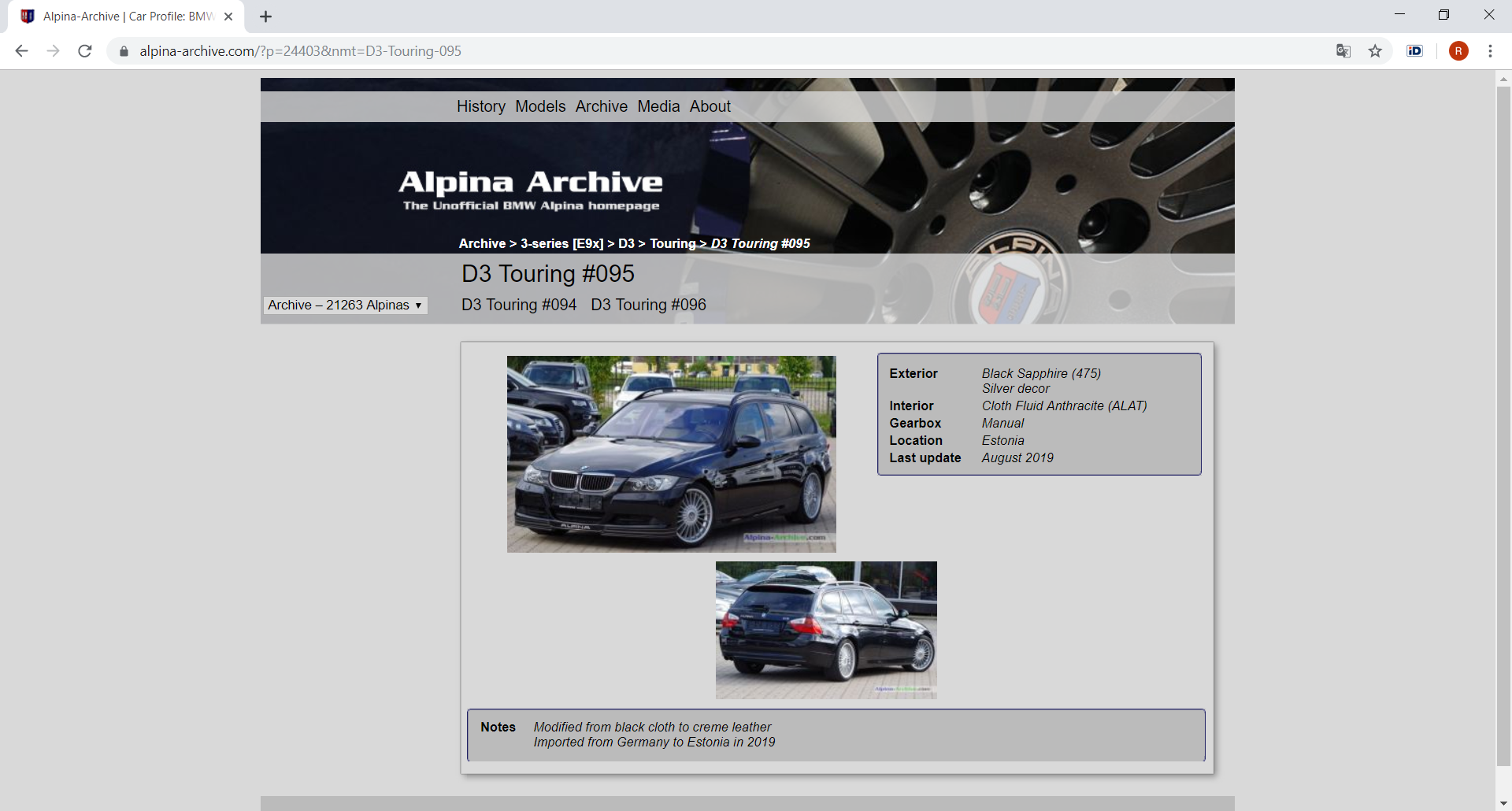Click the browser forward arrow
The image size is (1512, 811).
tap(53, 51)
